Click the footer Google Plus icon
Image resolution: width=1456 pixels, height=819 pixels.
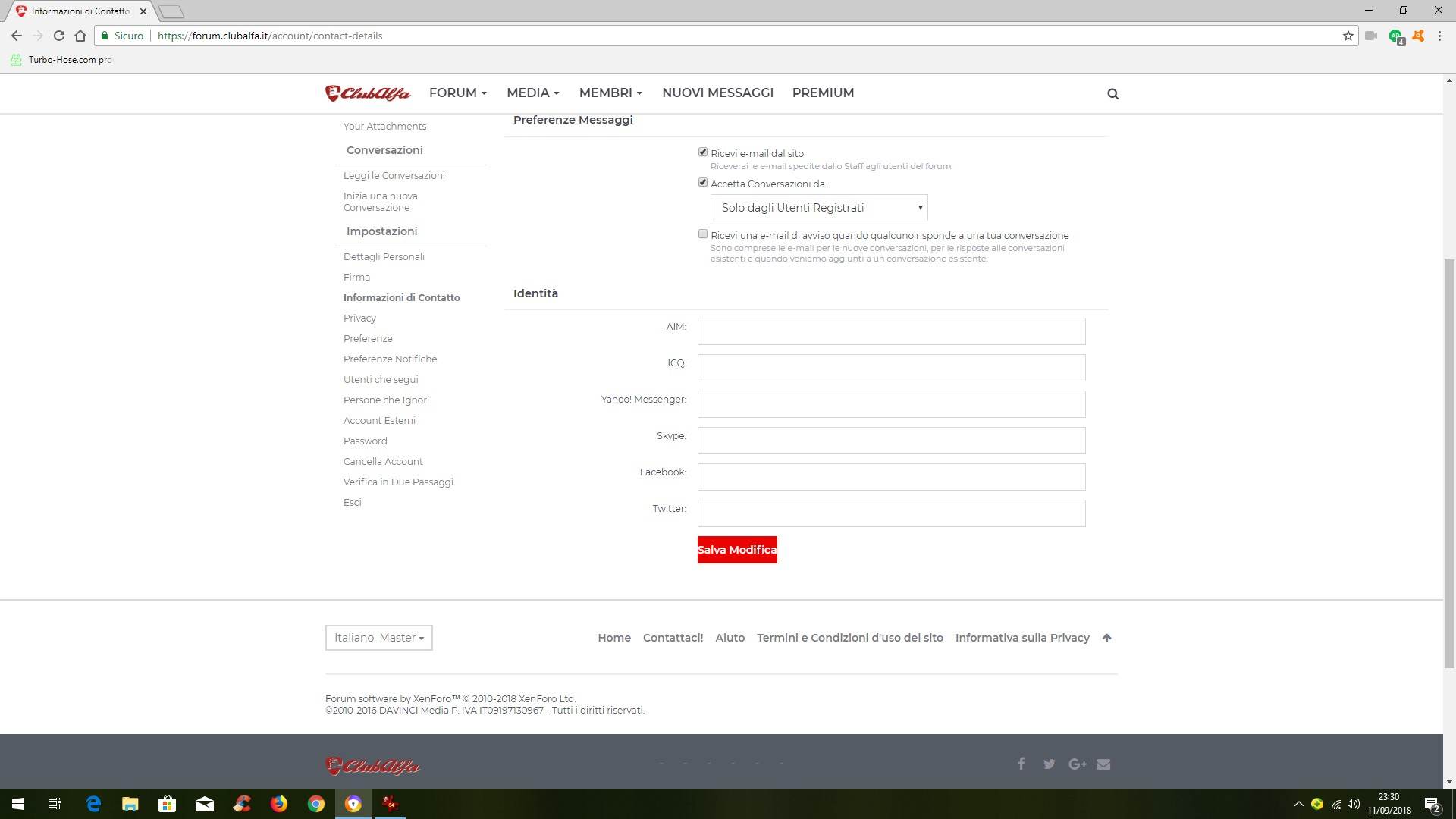click(x=1077, y=764)
